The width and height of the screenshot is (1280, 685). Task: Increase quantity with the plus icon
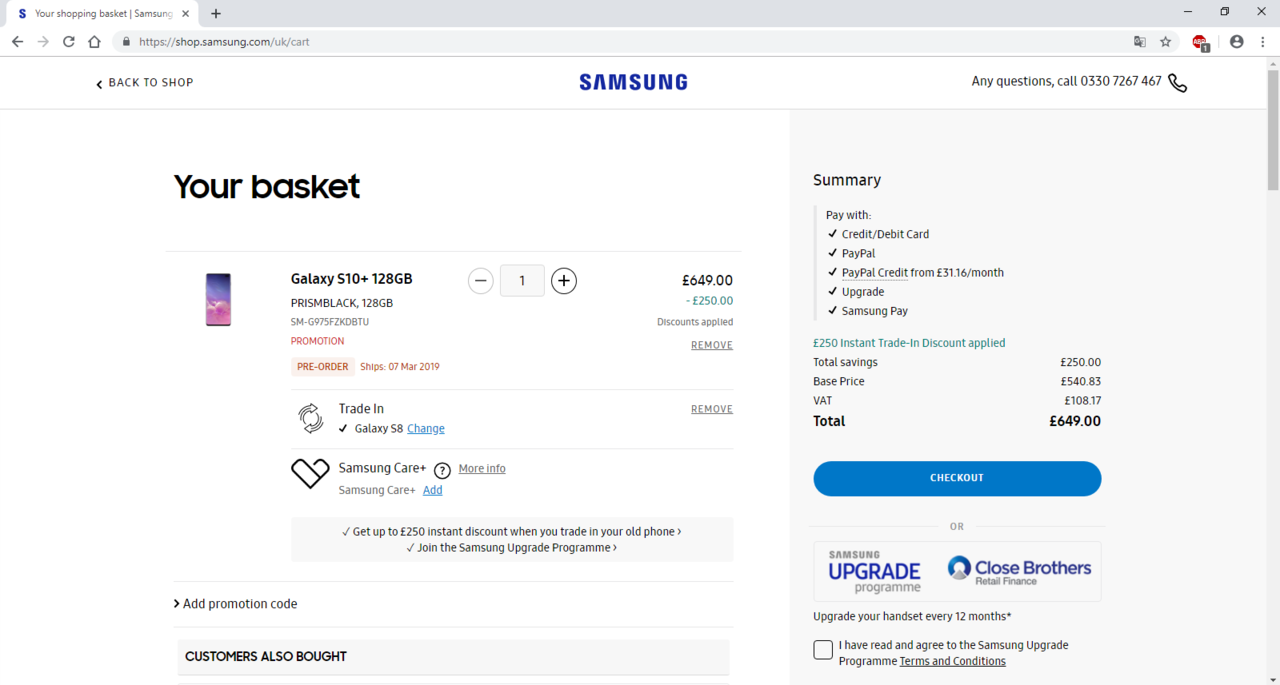click(564, 281)
